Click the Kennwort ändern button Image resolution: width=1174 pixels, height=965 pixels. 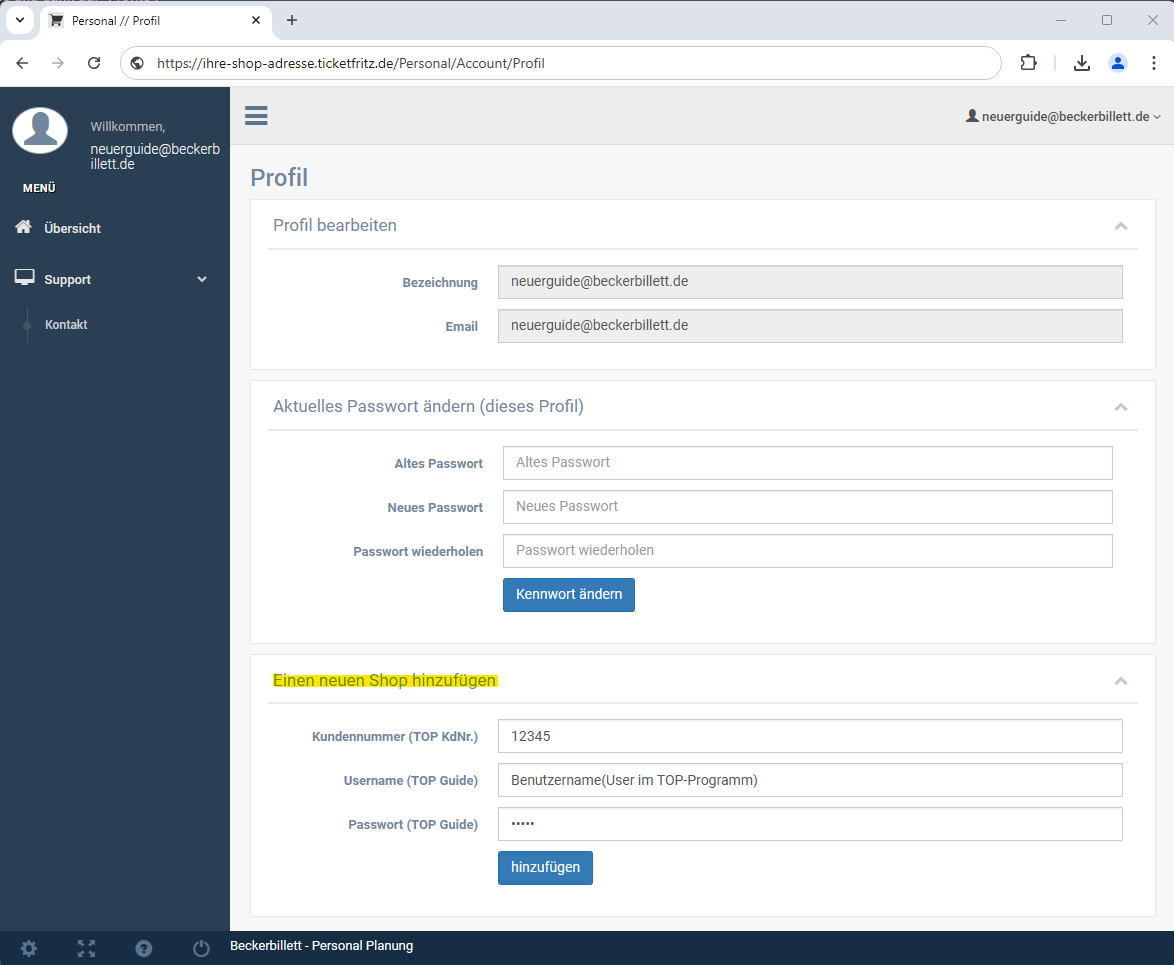point(568,594)
